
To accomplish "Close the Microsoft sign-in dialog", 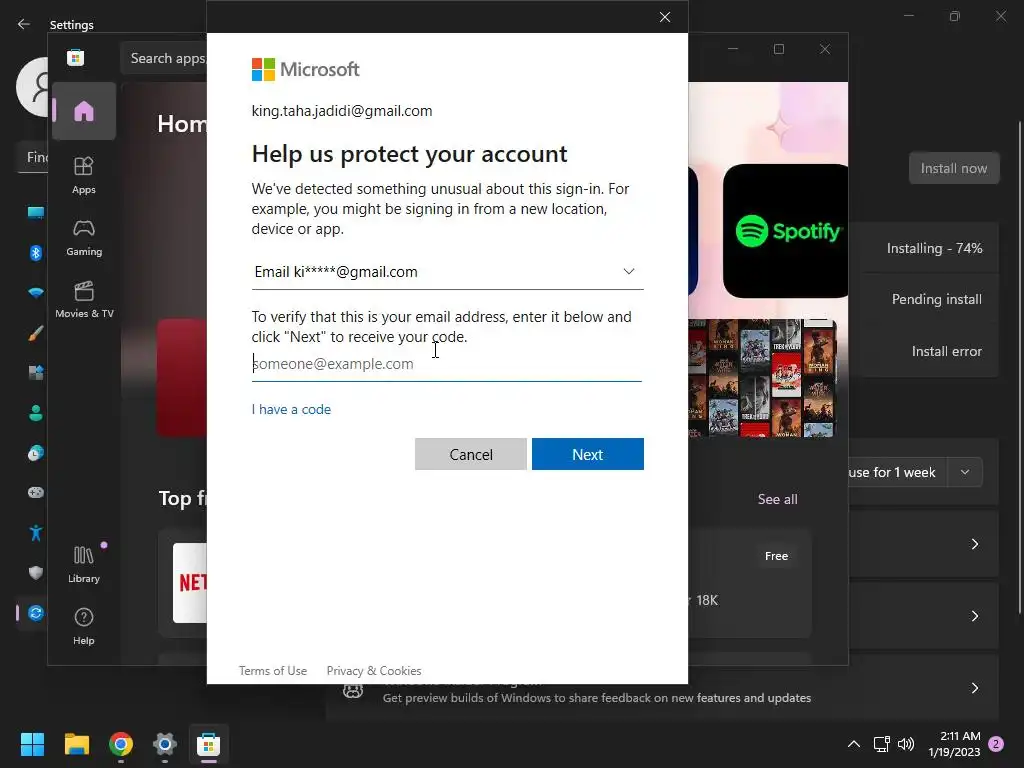I will point(665,17).
